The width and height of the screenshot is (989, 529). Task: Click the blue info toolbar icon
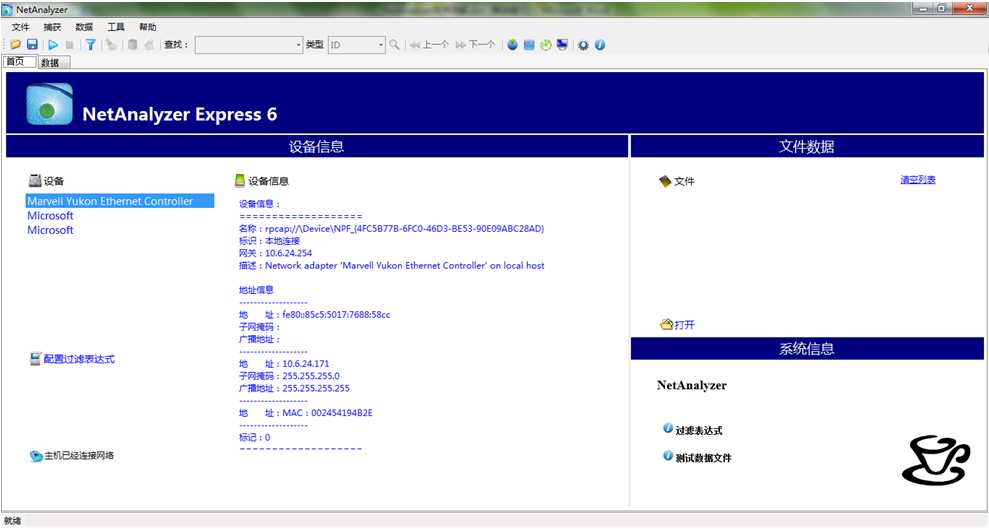click(x=600, y=45)
